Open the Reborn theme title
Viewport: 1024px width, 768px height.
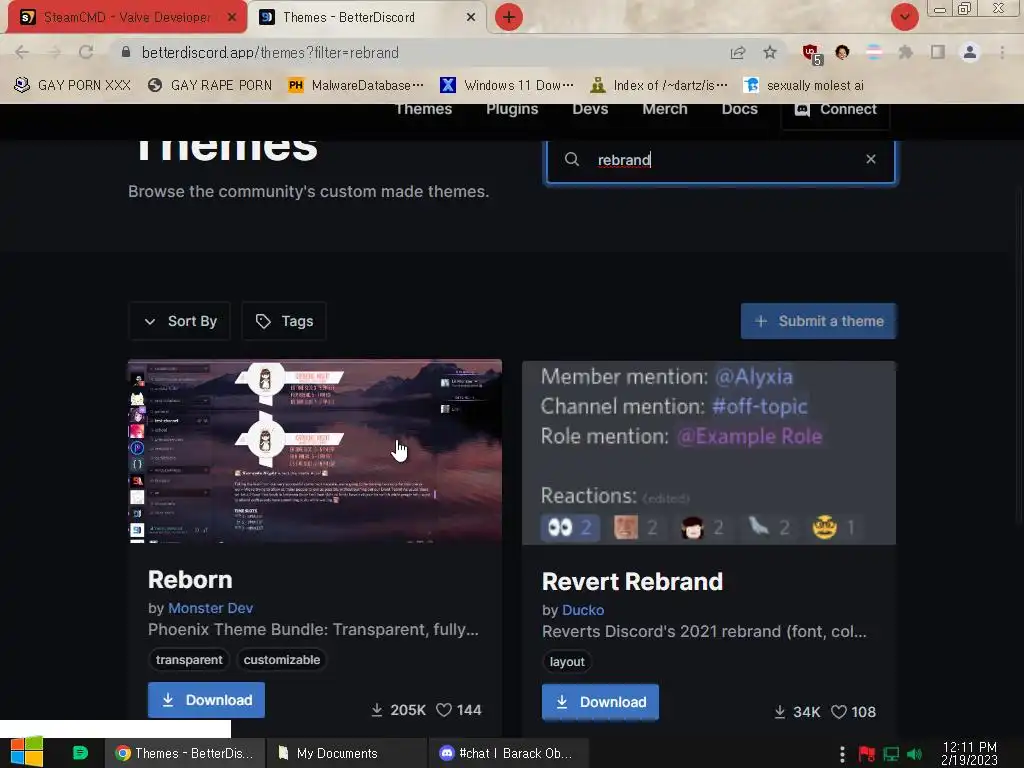click(x=190, y=580)
